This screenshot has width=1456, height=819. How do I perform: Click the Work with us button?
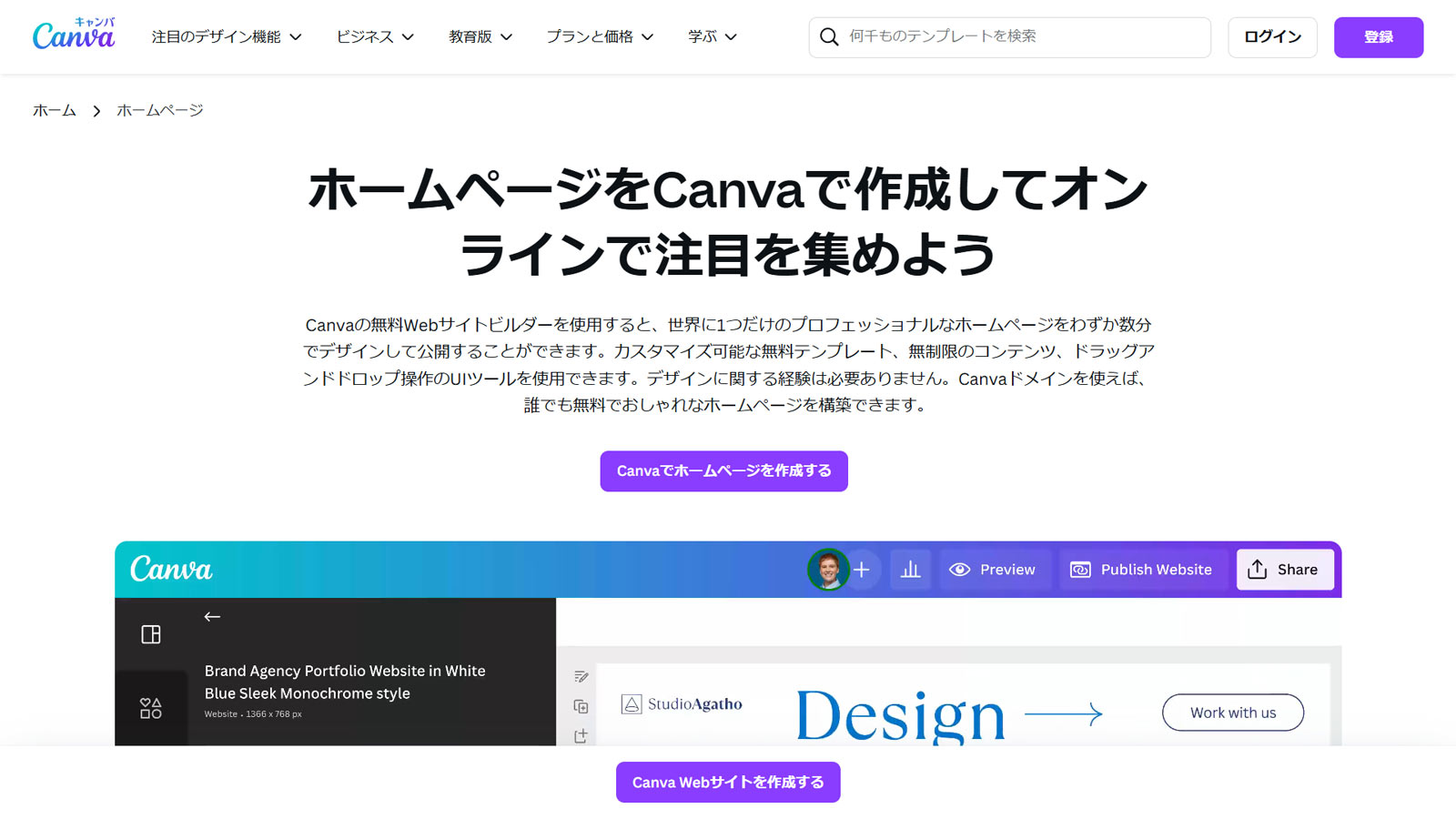tap(1233, 713)
